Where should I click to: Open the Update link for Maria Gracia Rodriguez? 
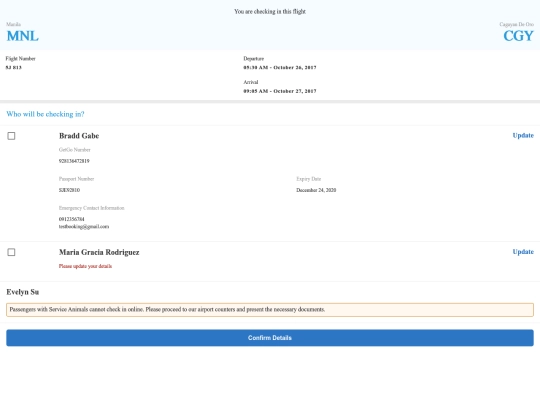(x=523, y=252)
